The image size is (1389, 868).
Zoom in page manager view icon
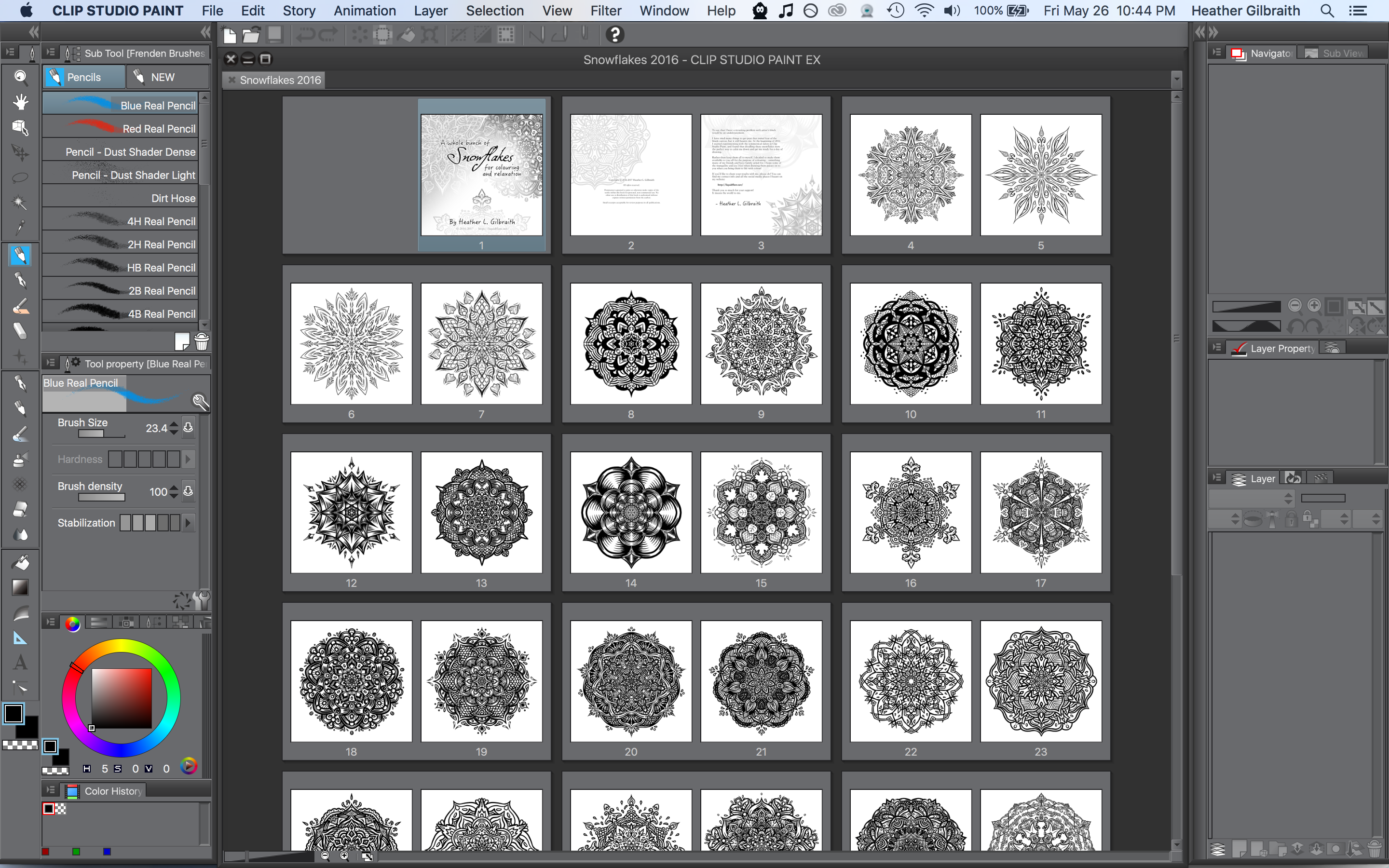(x=344, y=856)
